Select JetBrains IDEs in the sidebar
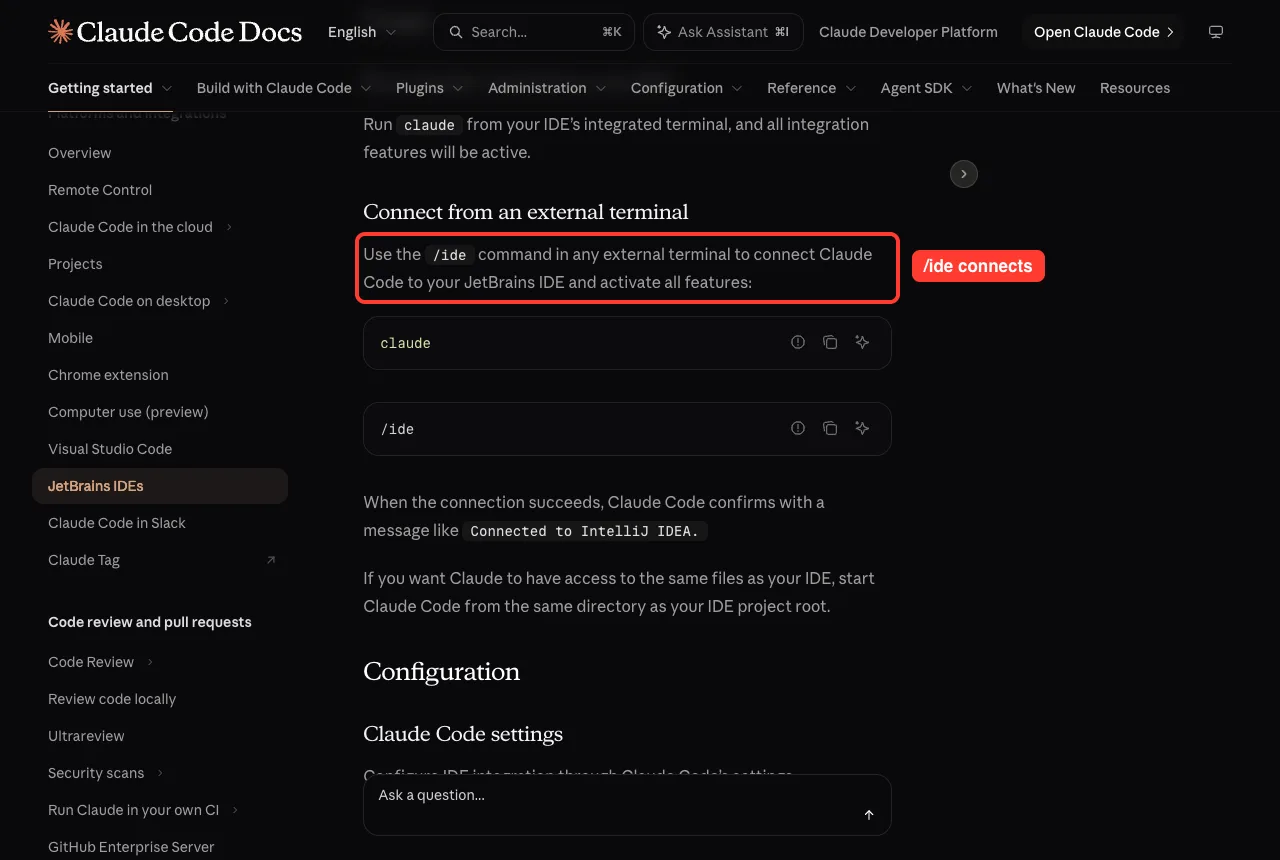The image size is (1280, 860). click(160, 486)
